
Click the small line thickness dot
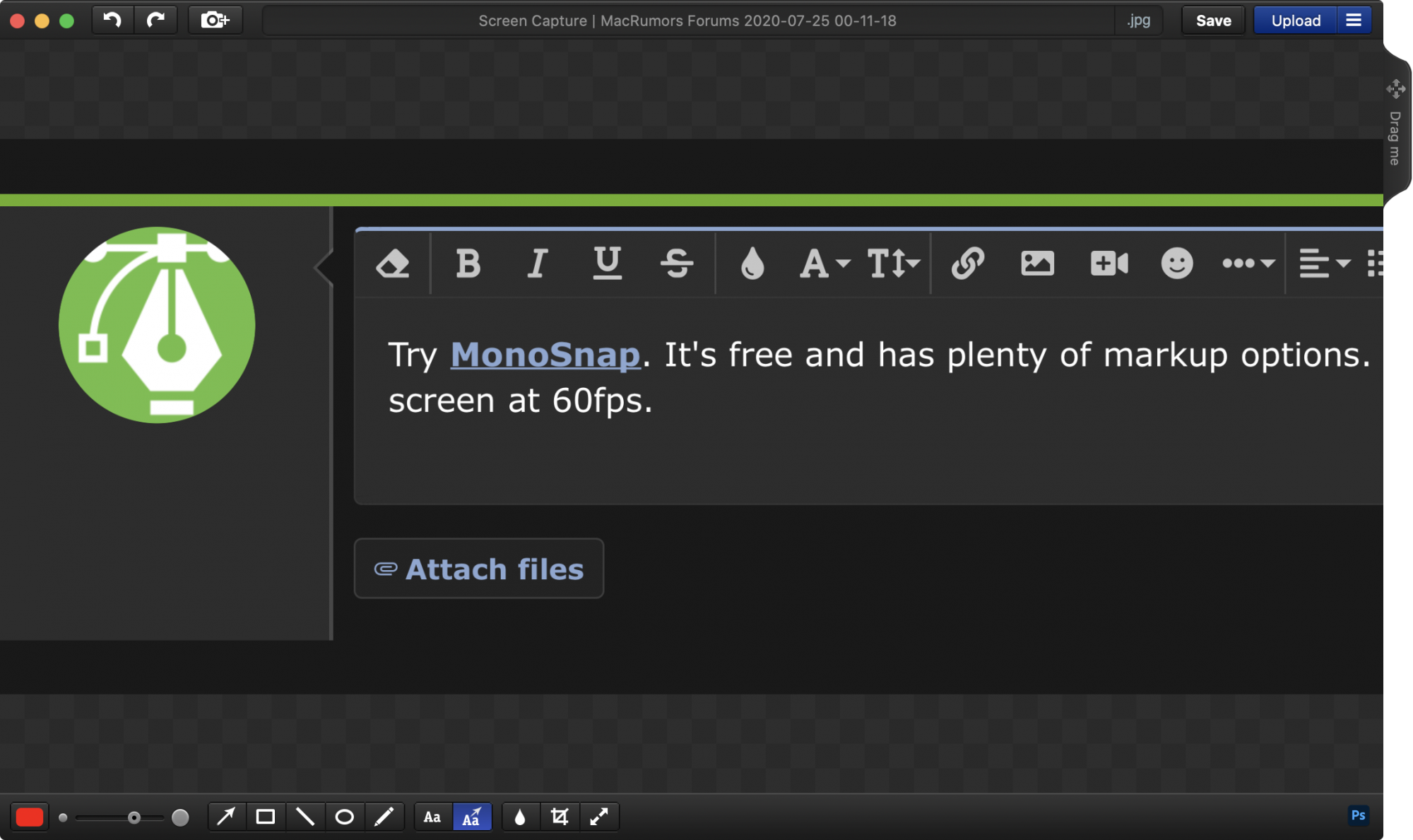click(63, 817)
